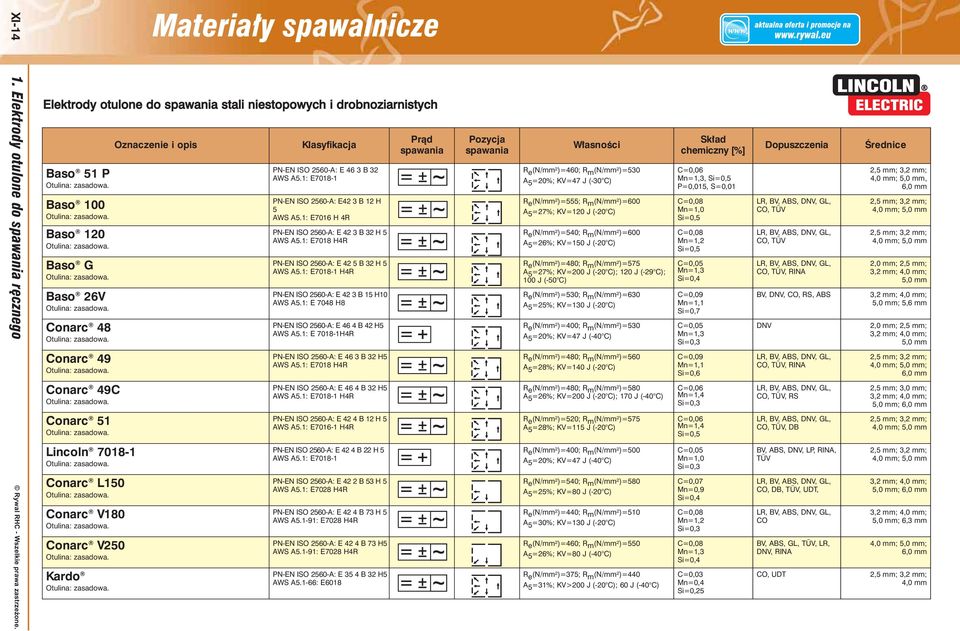The image size is (960, 631).
Task: Click the welding position diagram for Conarc 49C
Action: (x=487, y=398)
